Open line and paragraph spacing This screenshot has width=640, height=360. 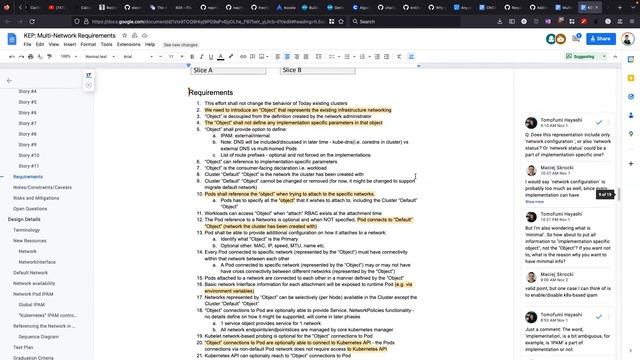(319, 57)
